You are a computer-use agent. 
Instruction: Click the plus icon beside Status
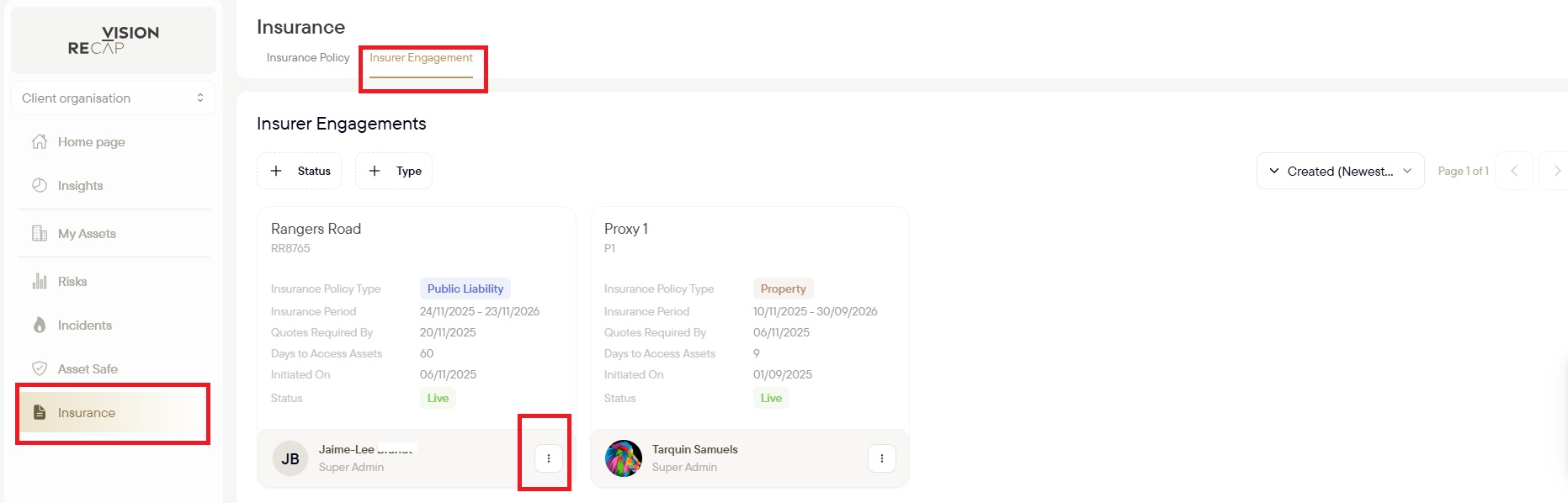(x=276, y=171)
